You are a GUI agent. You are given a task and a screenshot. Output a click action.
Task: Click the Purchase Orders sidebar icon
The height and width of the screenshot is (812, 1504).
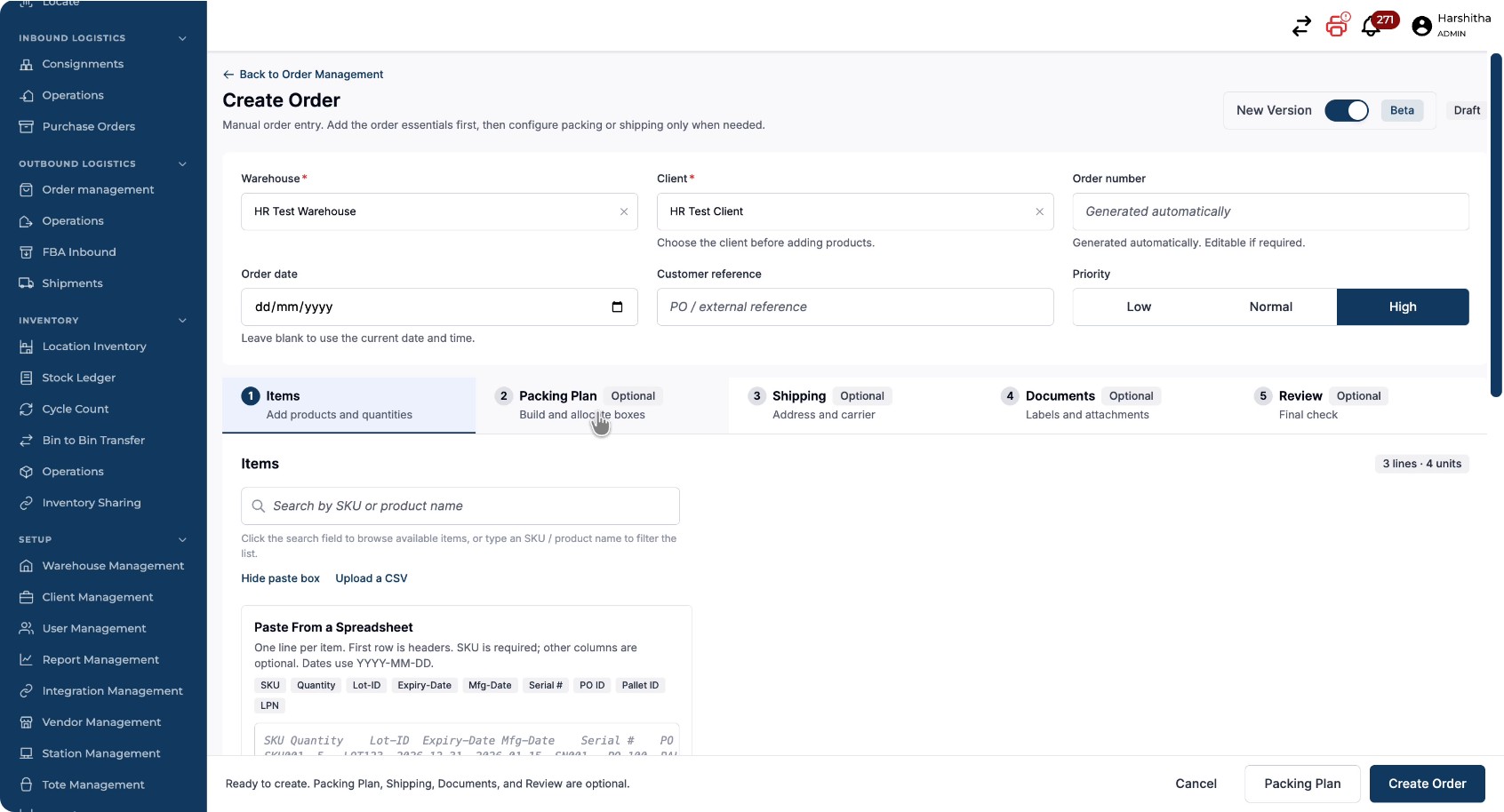pos(27,126)
